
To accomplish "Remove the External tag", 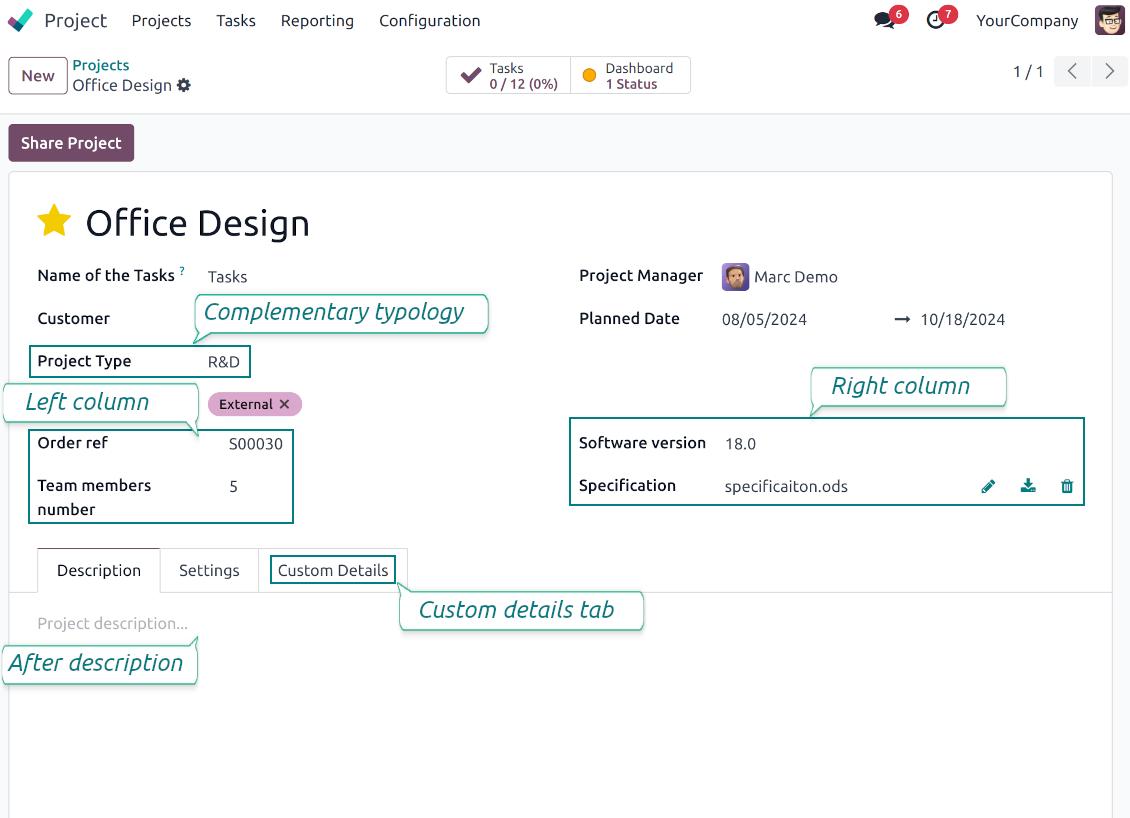I will click(285, 404).
